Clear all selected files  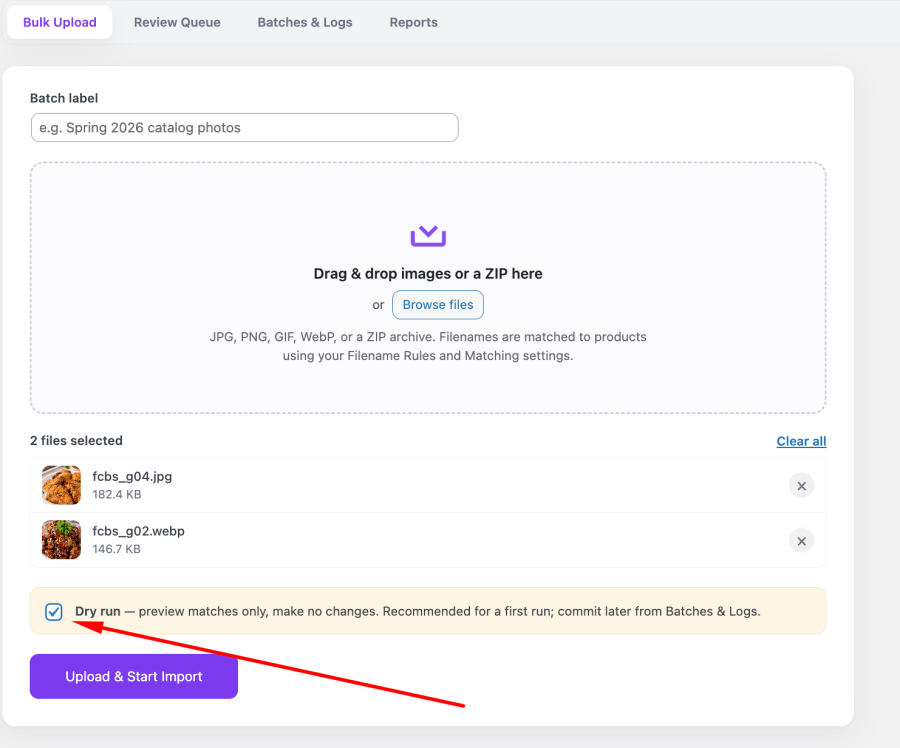[x=801, y=441]
